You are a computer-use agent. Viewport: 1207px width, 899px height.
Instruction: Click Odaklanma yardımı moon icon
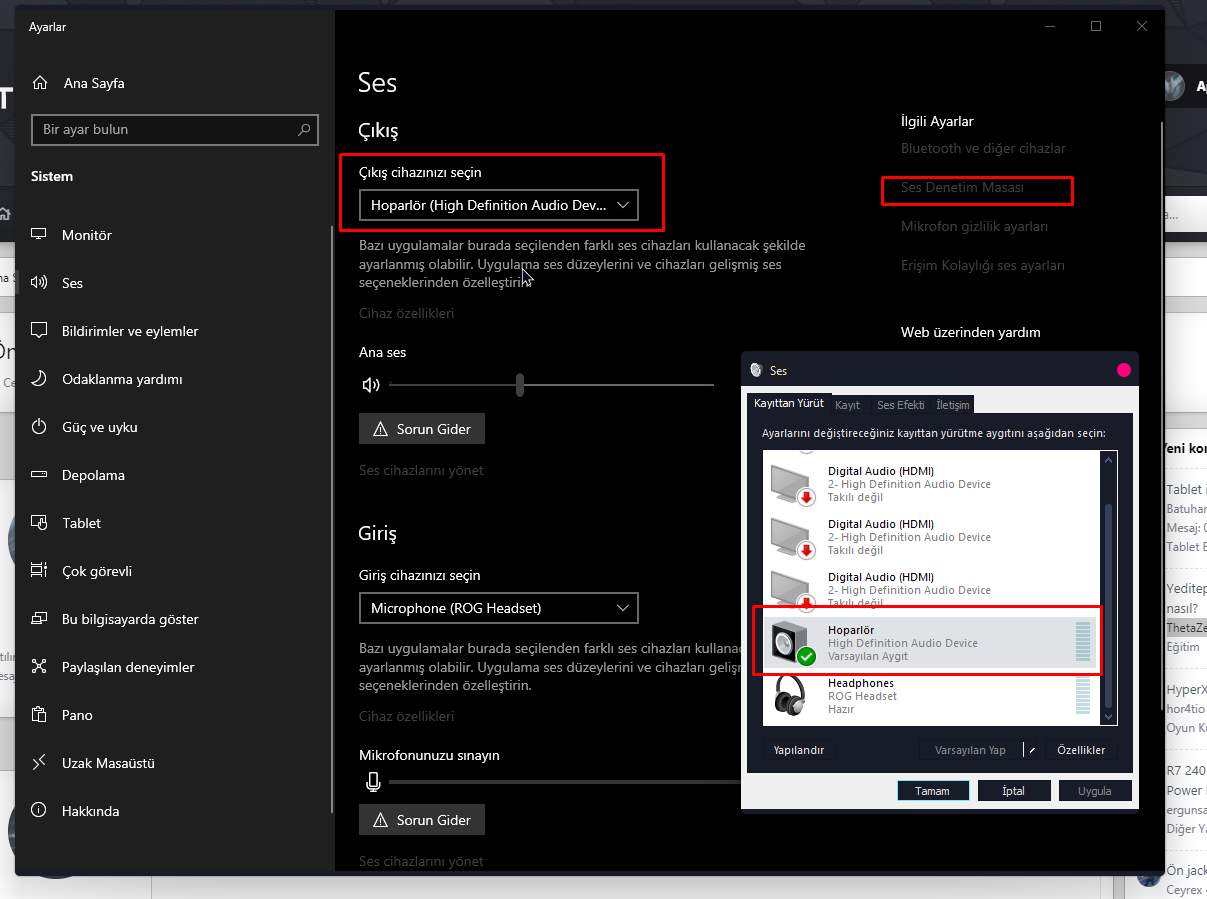[40, 379]
